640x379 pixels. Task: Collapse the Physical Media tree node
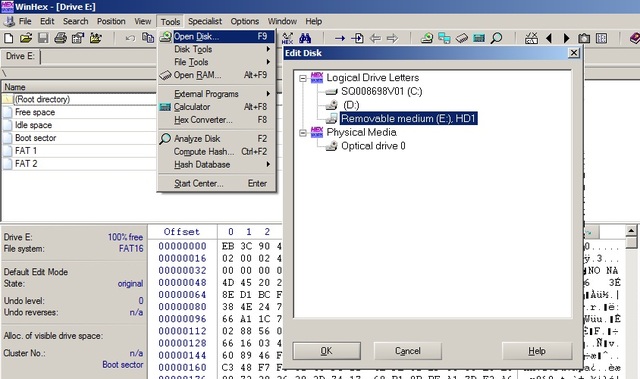[302, 133]
